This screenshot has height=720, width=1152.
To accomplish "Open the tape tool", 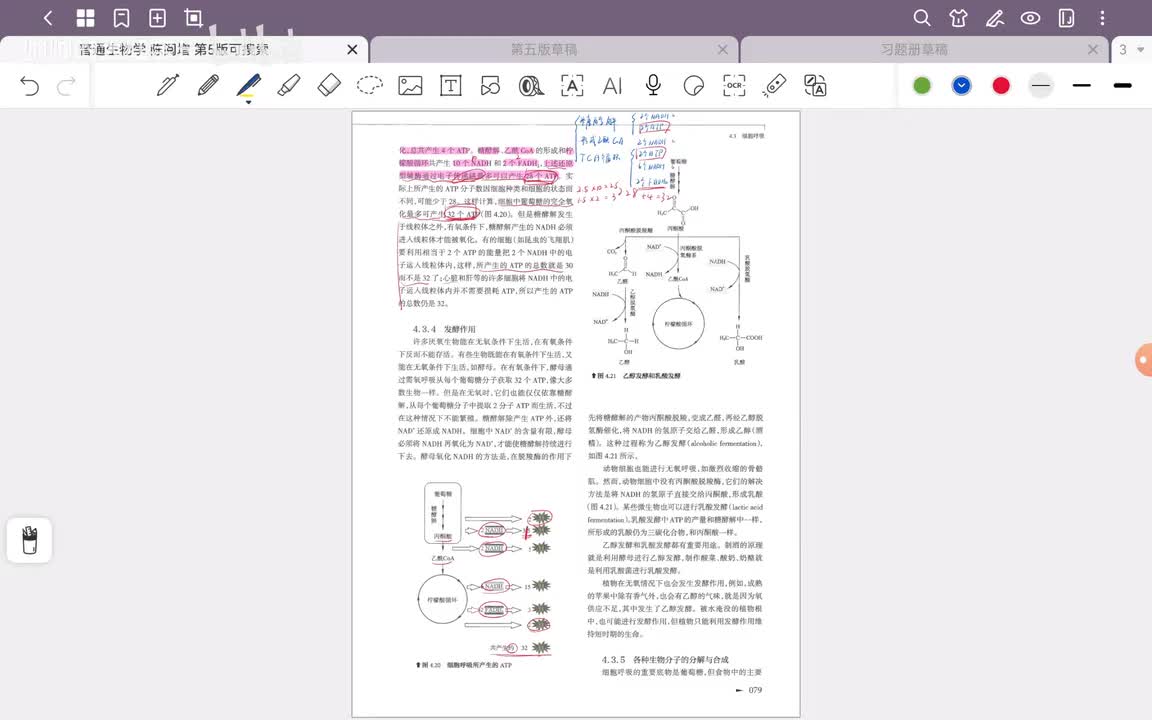I will pos(531,85).
